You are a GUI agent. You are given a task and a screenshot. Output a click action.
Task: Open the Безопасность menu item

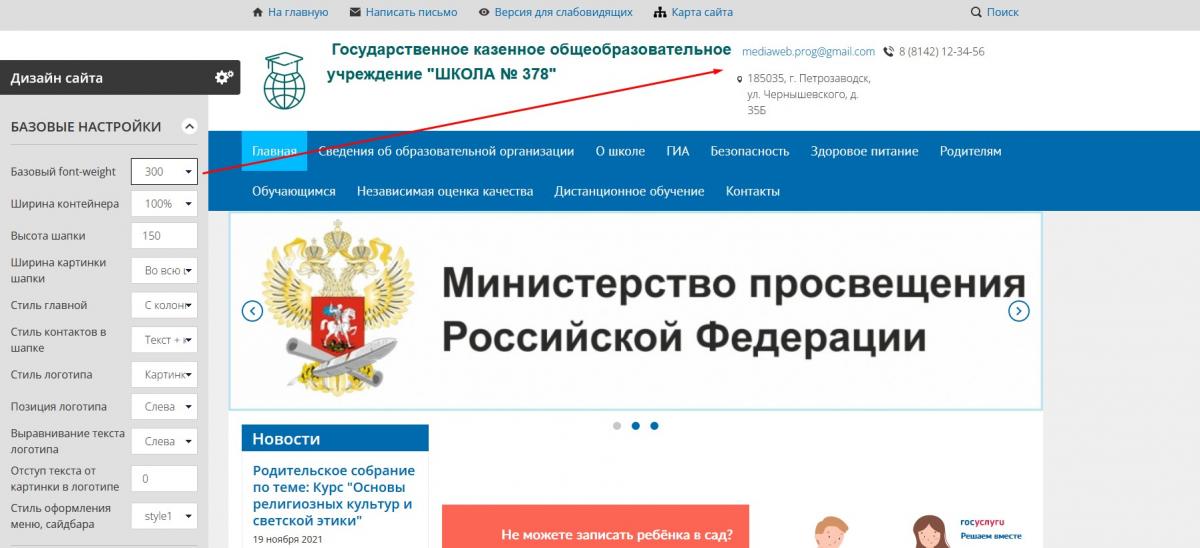coord(750,151)
